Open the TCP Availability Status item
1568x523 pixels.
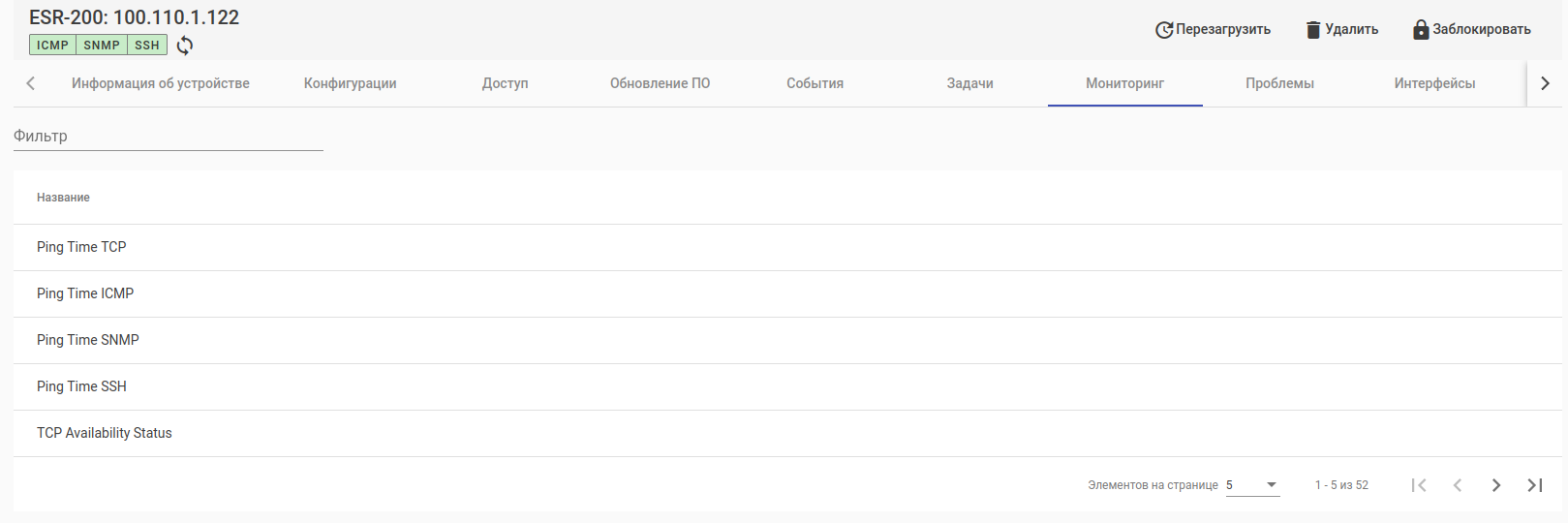click(105, 433)
